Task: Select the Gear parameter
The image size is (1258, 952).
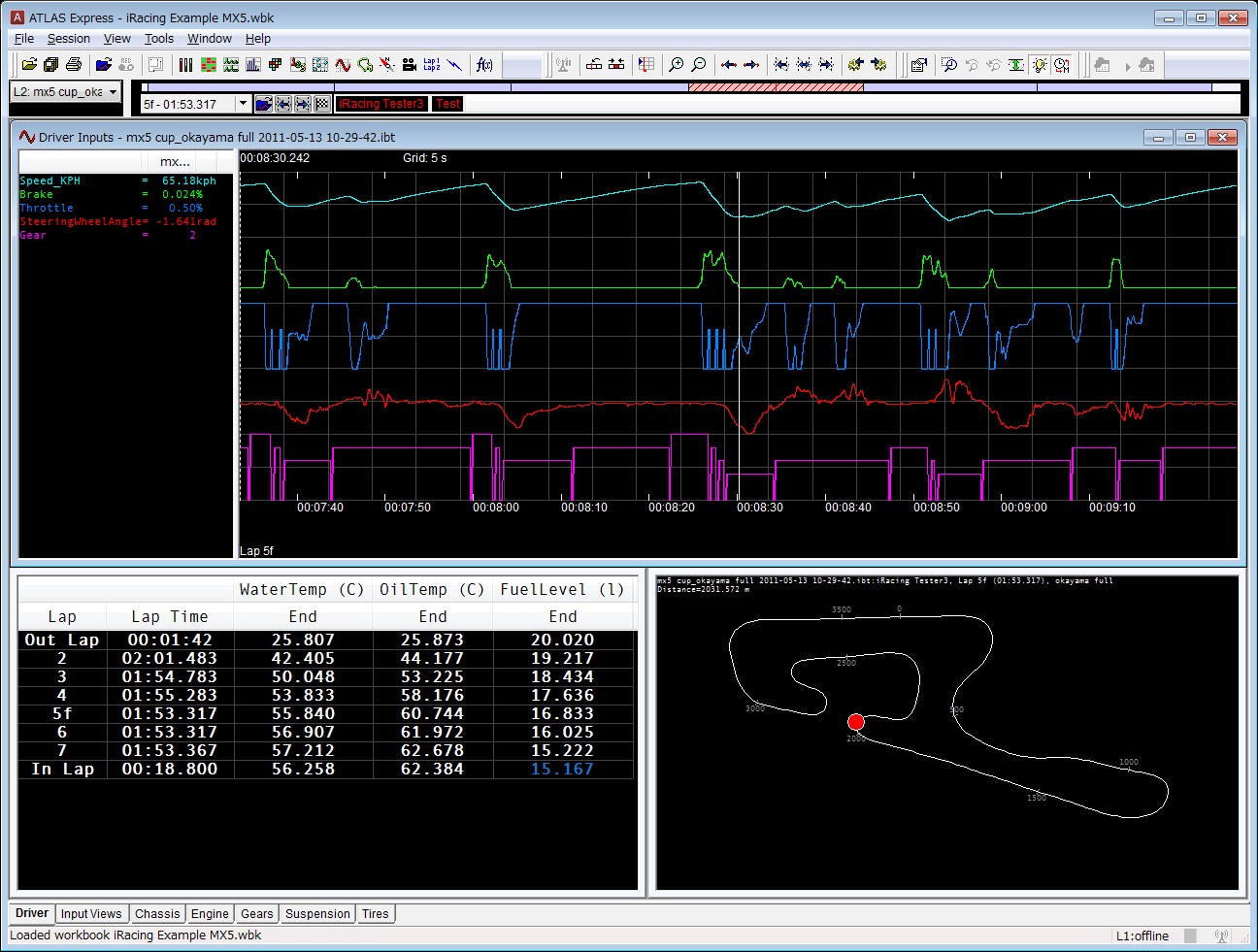Action: pos(33,236)
